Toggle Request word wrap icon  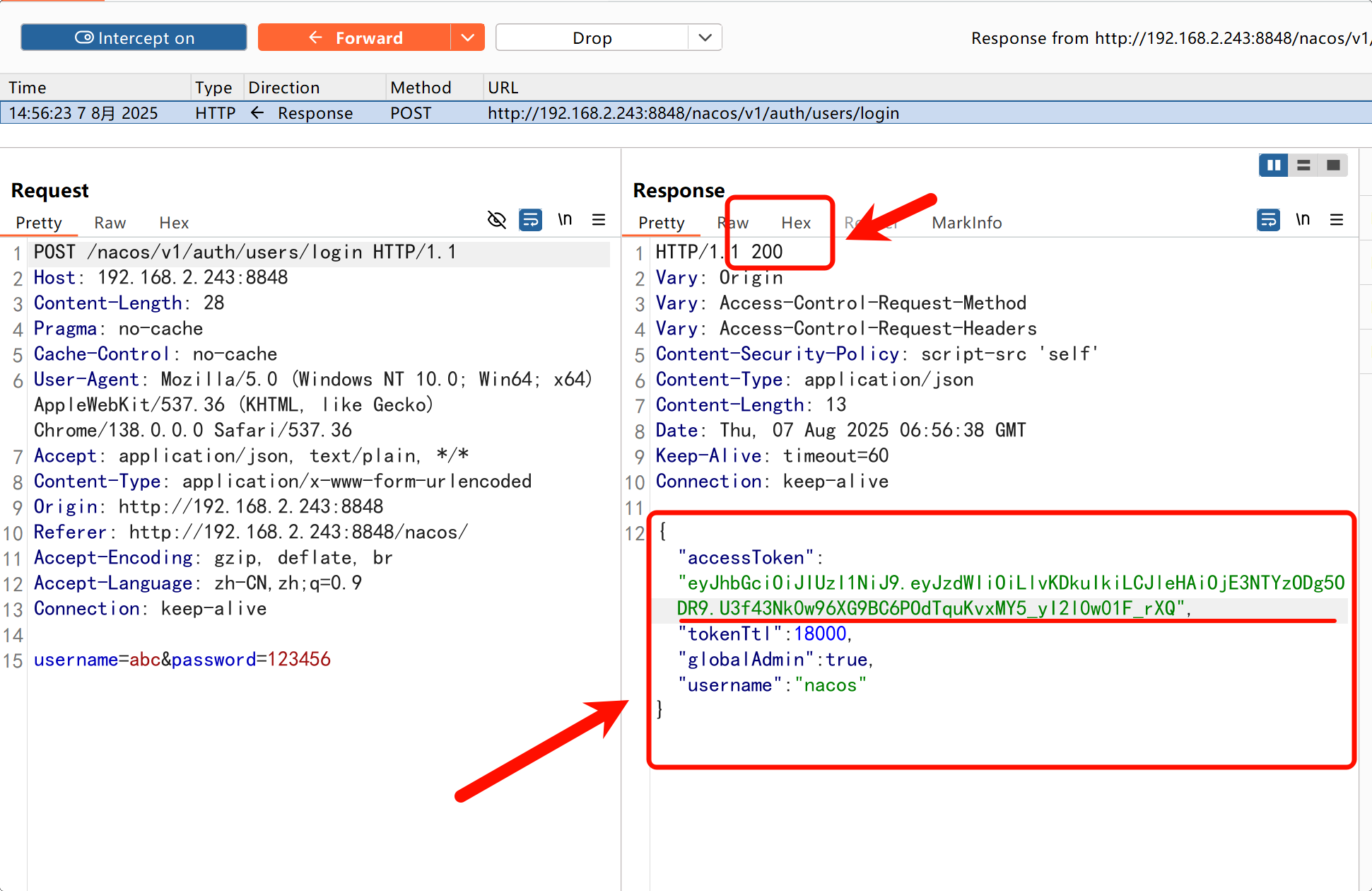point(530,220)
